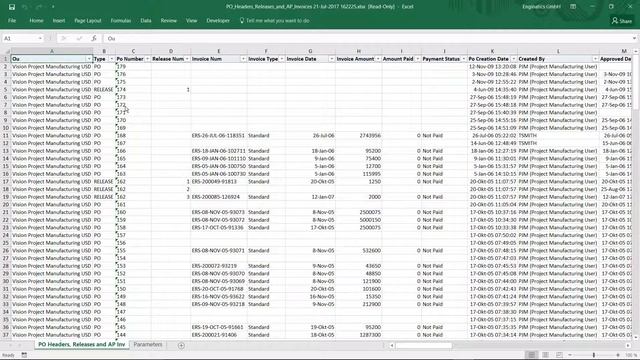Open the Release Num filter dropdown
Screen dimensions: 640x360
[x=187, y=59]
